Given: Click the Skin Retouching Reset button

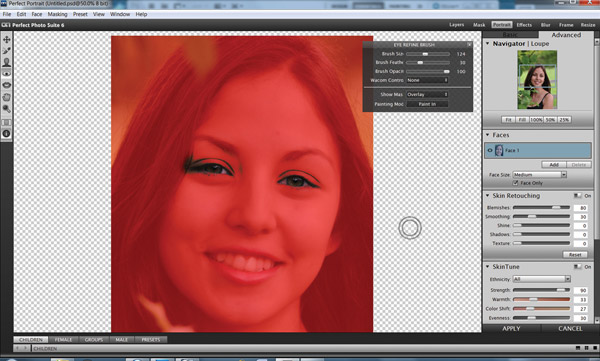Looking at the screenshot, I should click(575, 255).
